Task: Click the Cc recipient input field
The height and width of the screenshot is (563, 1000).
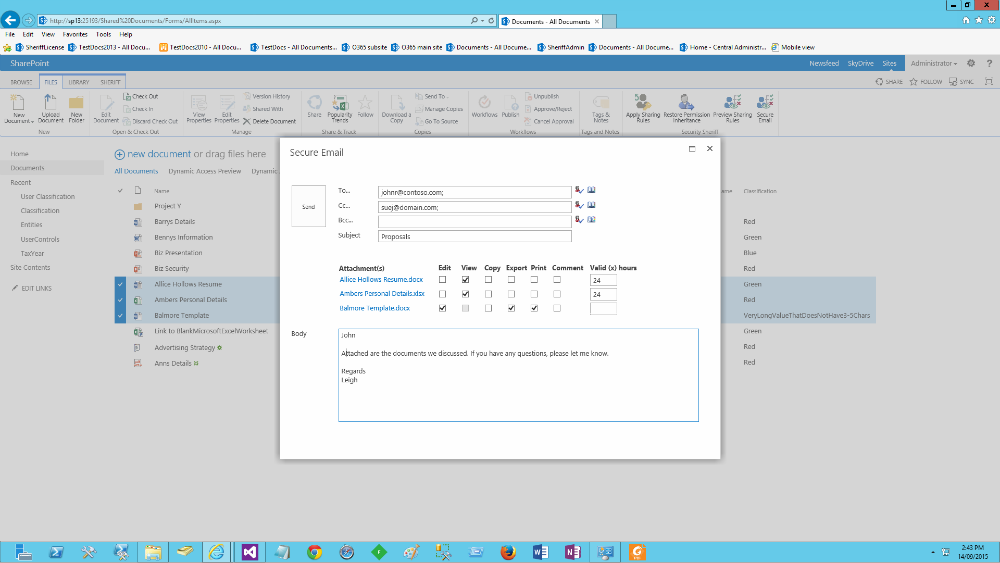Action: click(x=474, y=207)
